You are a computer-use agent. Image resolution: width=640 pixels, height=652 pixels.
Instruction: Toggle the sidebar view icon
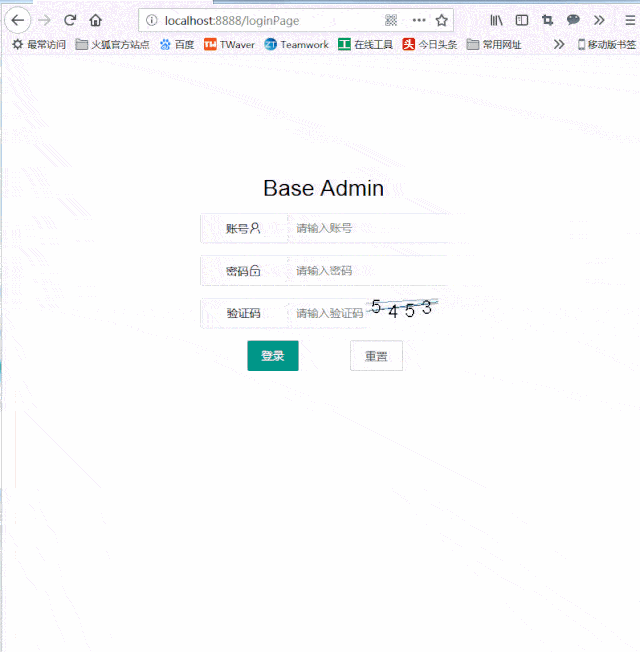coord(521,20)
